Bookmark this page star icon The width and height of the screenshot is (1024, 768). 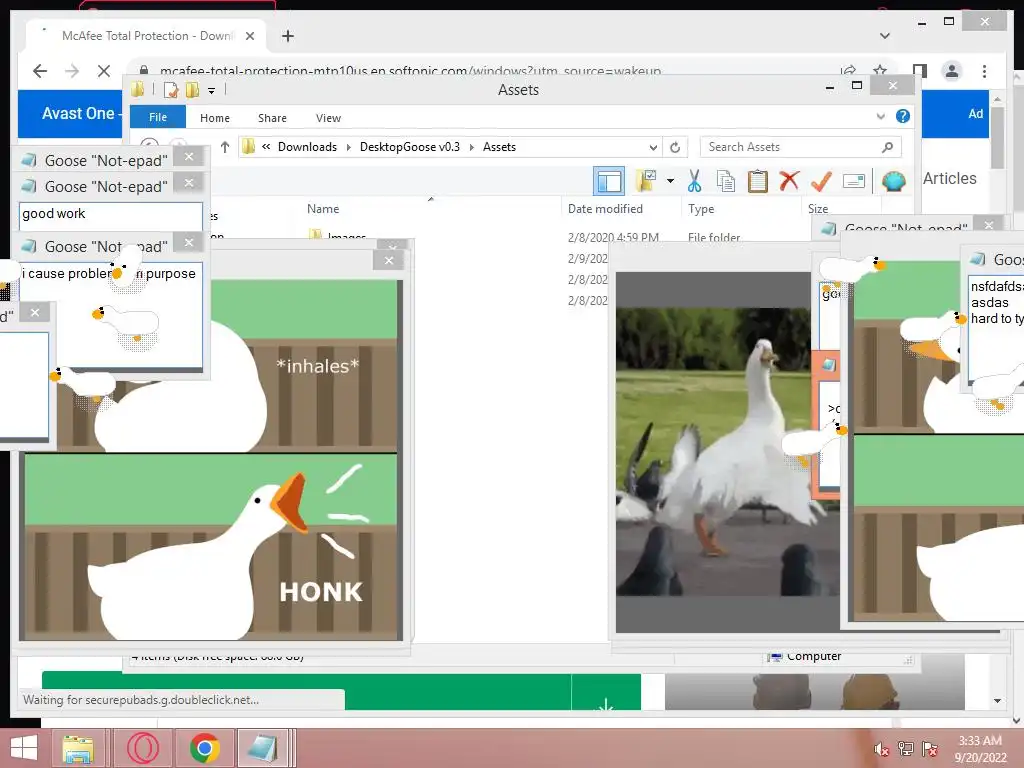880,71
